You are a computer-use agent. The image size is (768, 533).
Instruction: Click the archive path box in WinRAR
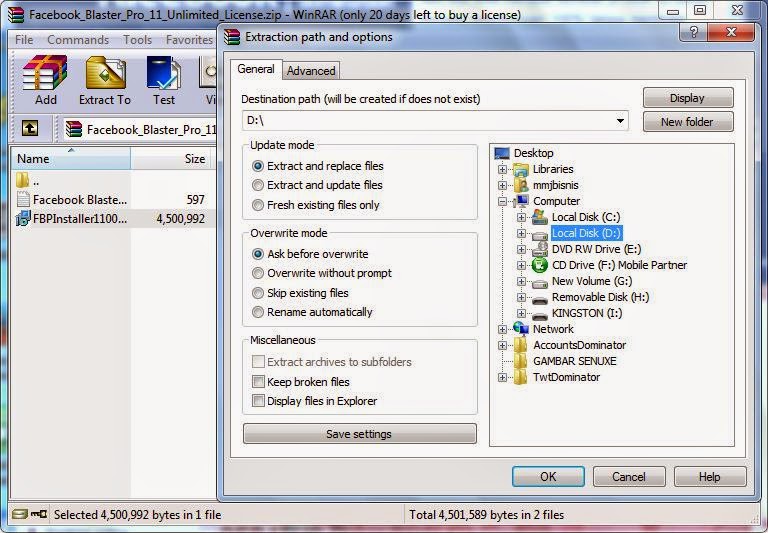[x=141, y=129]
